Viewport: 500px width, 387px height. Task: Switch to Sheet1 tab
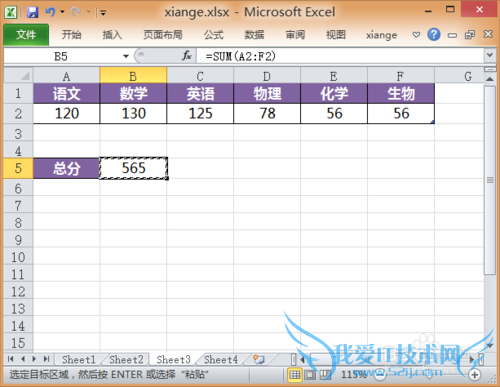tap(79, 360)
